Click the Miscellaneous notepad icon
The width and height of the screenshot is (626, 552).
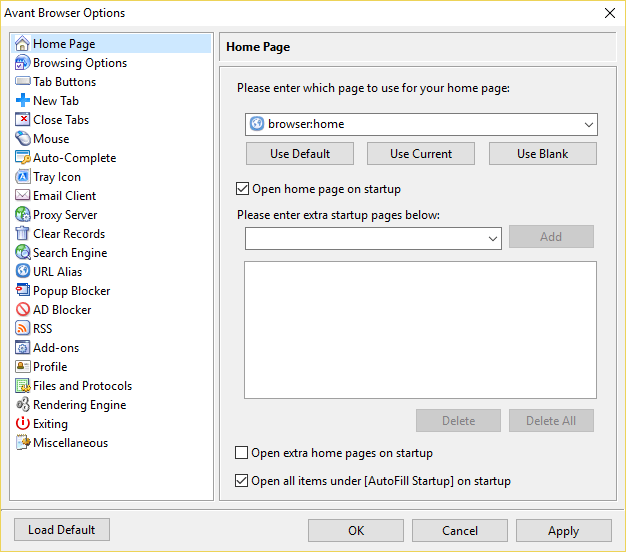click(22, 442)
